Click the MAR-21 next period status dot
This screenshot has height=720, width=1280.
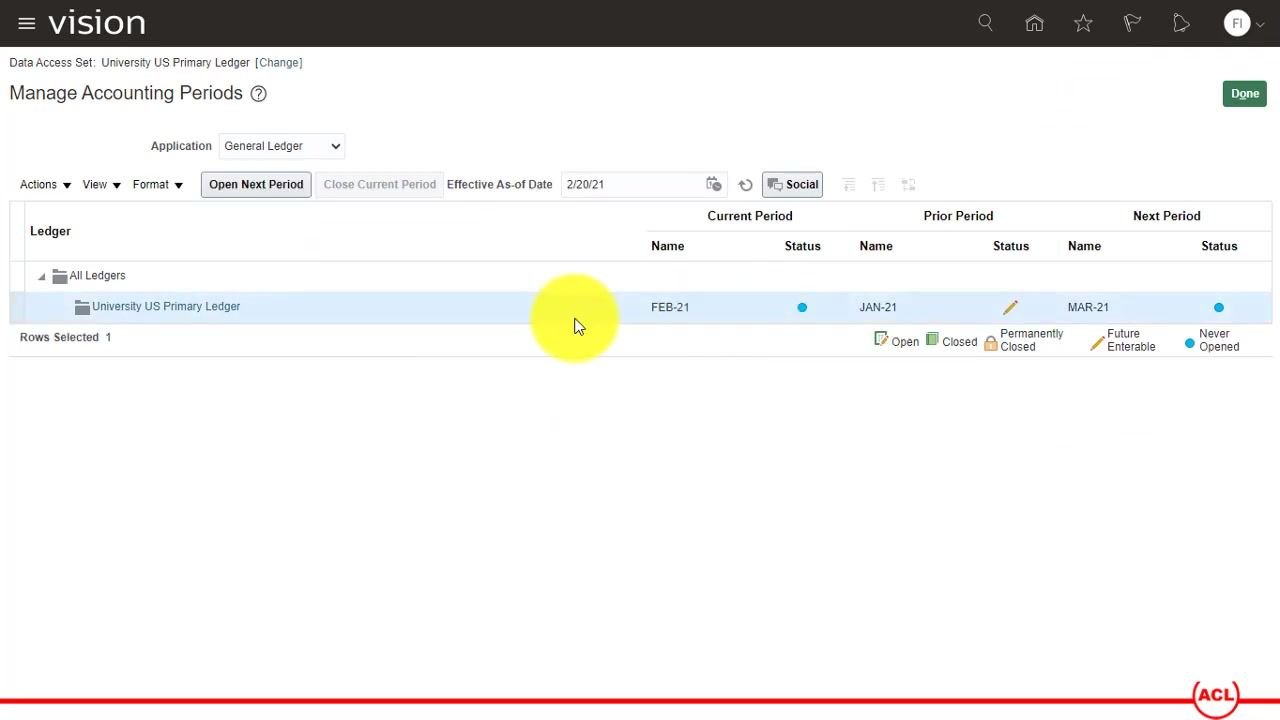tap(1218, 307)
